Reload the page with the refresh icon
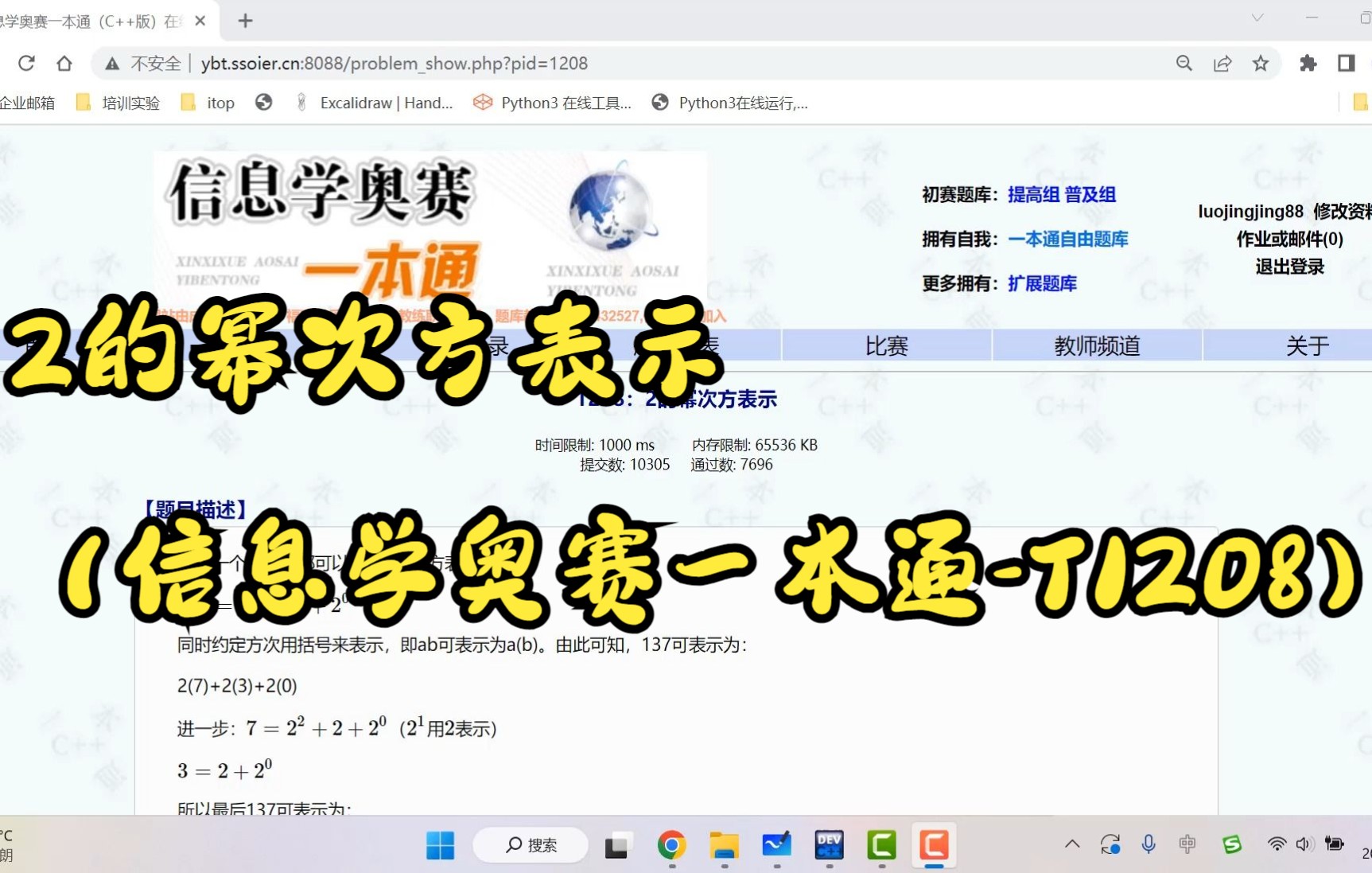The width and height of the screenshot is (1372, 873). click(x=26, y=63)
